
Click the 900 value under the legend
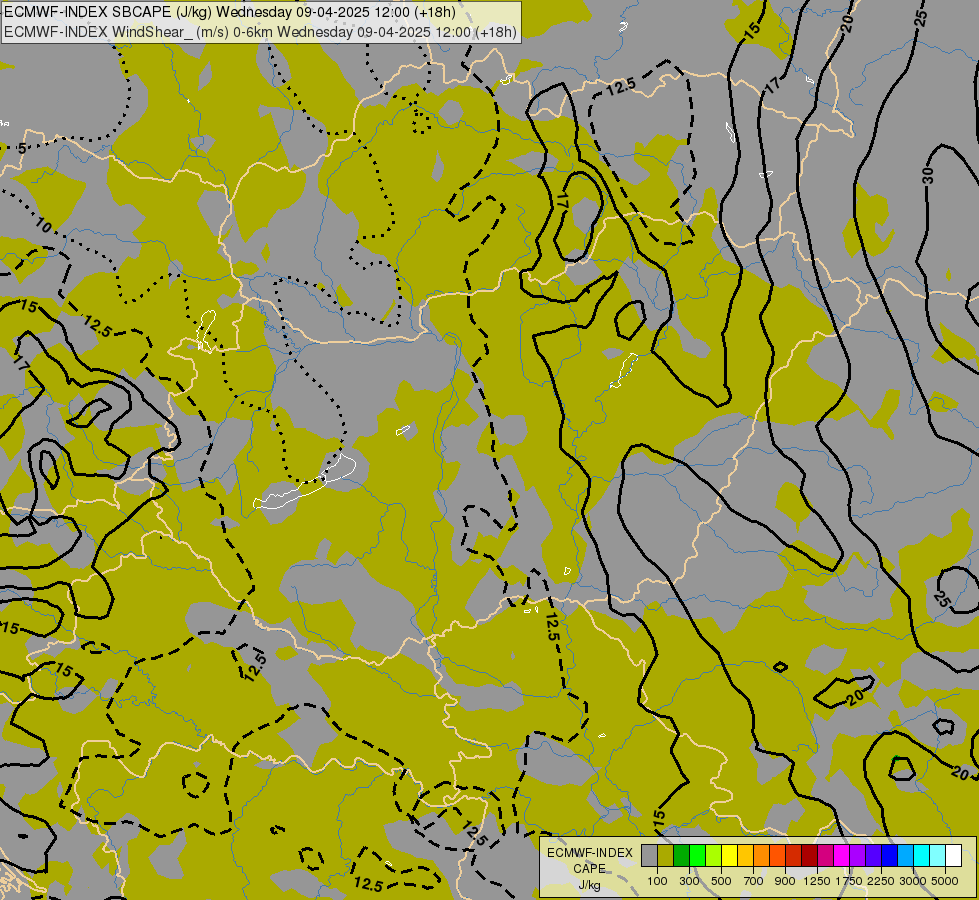(785, 881)
